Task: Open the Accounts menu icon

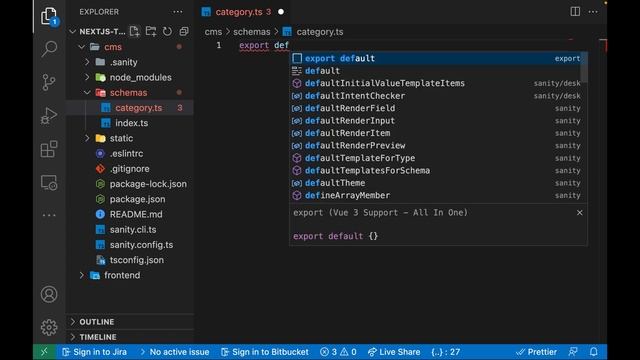Action: click(x=49, y=294)
